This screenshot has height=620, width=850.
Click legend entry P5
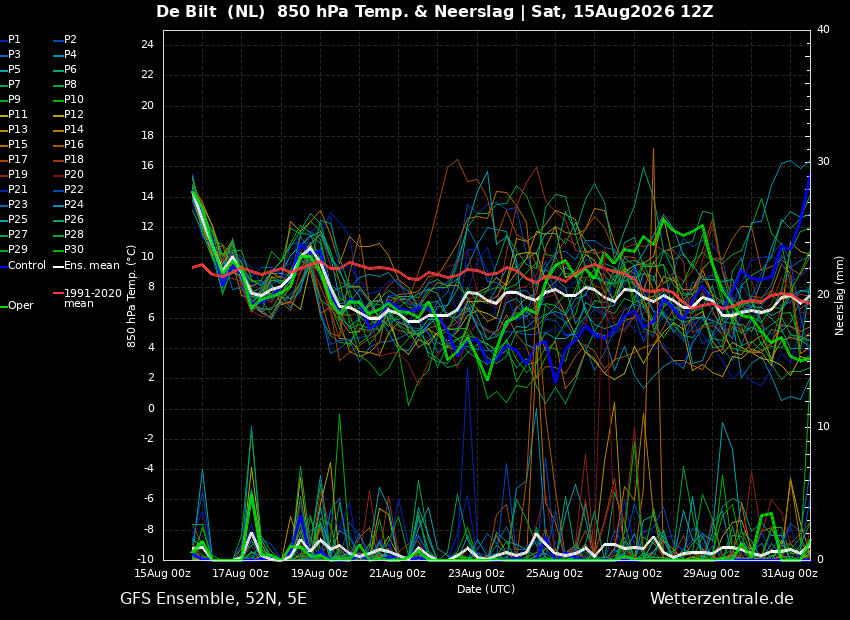click(x=14, y=69)
